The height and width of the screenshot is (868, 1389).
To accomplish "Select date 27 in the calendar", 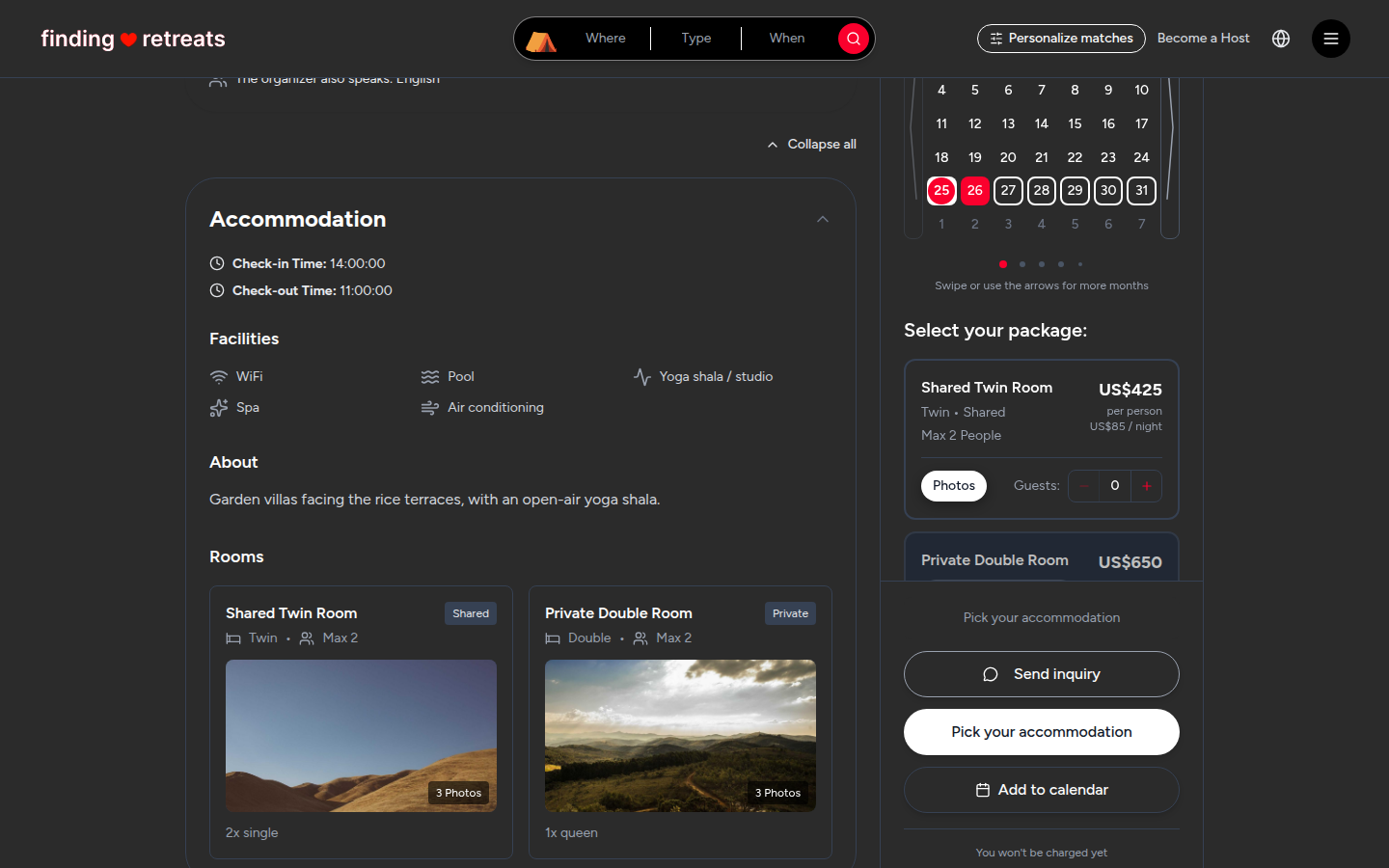I will 1008,191.
